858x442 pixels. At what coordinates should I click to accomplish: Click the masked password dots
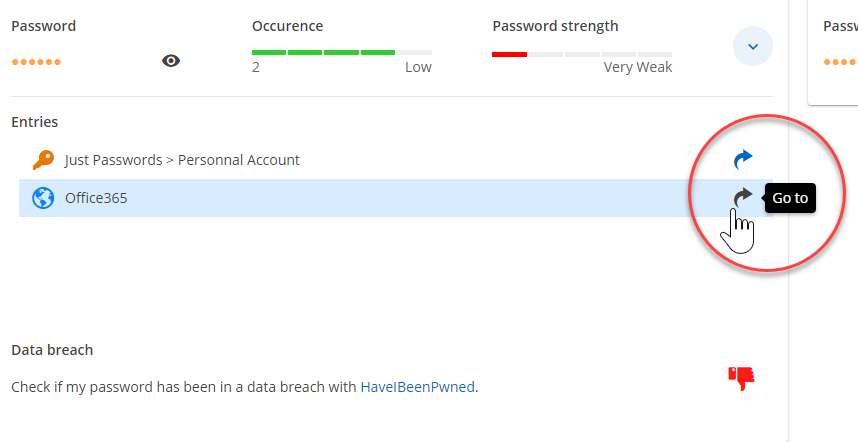click(36, 62)
